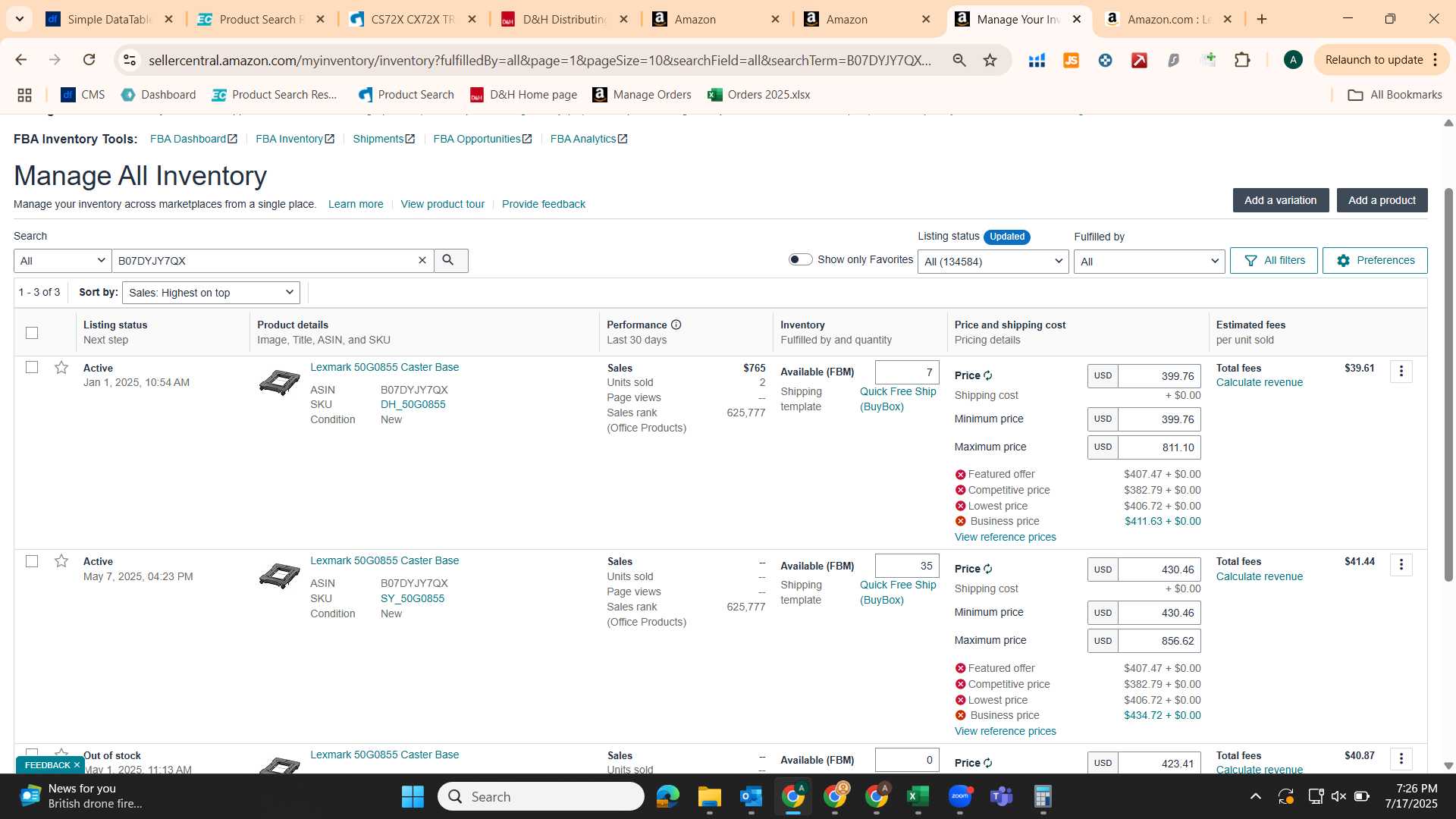Open the search field All dropdown

point(62,260)
